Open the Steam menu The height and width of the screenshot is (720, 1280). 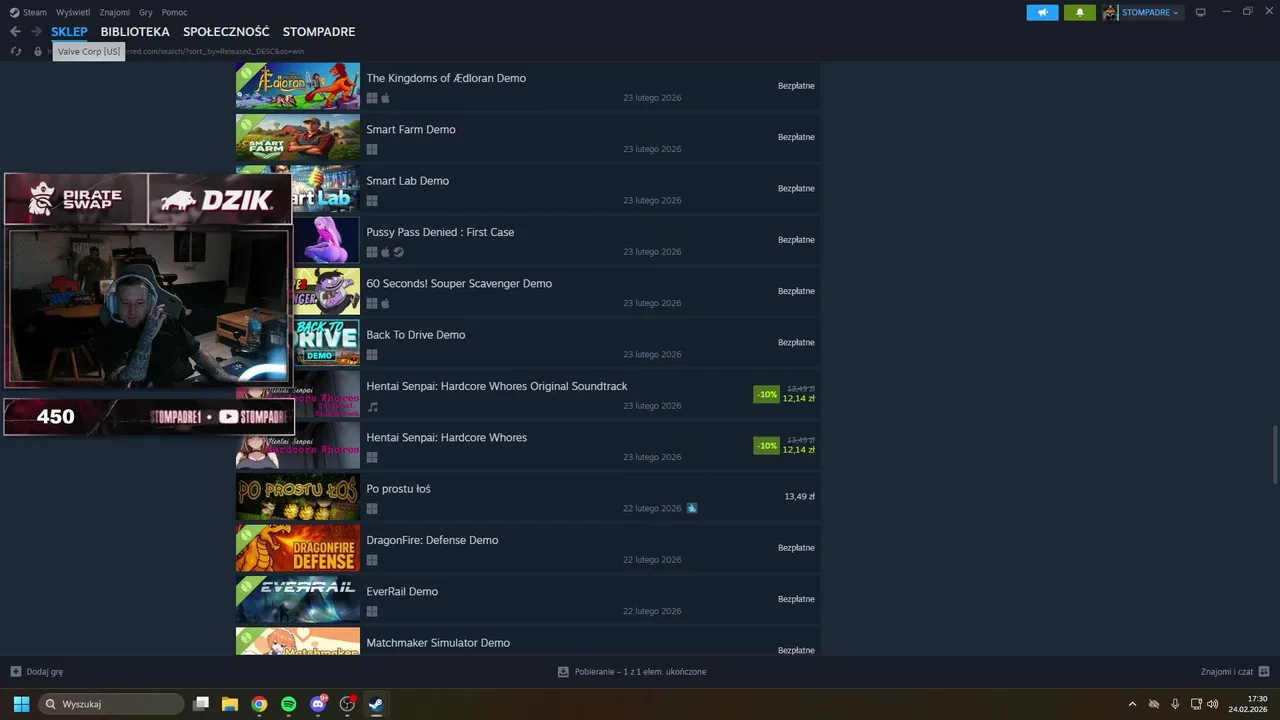pos(28,12)
